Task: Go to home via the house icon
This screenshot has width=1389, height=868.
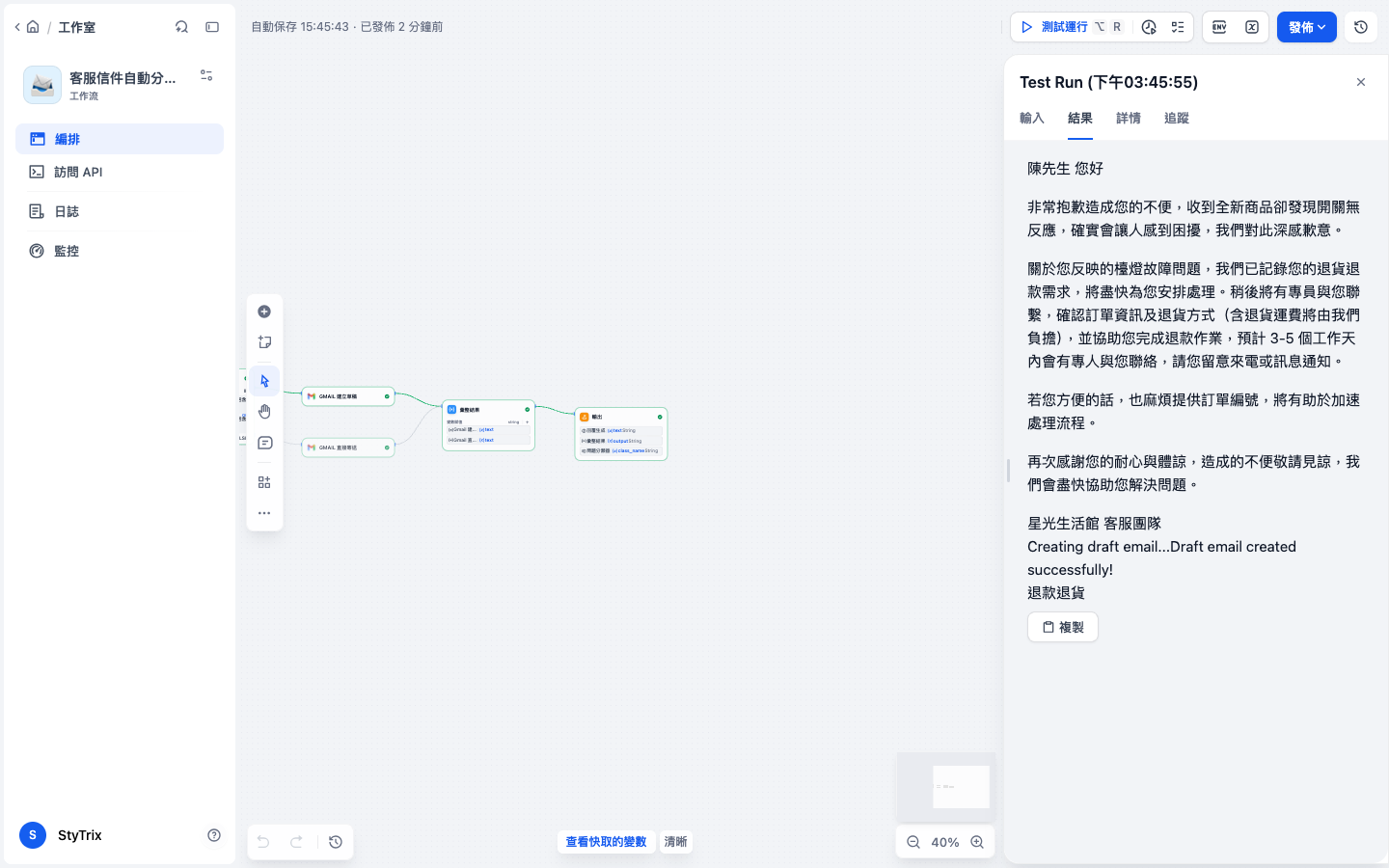Action: coord(33,27)
